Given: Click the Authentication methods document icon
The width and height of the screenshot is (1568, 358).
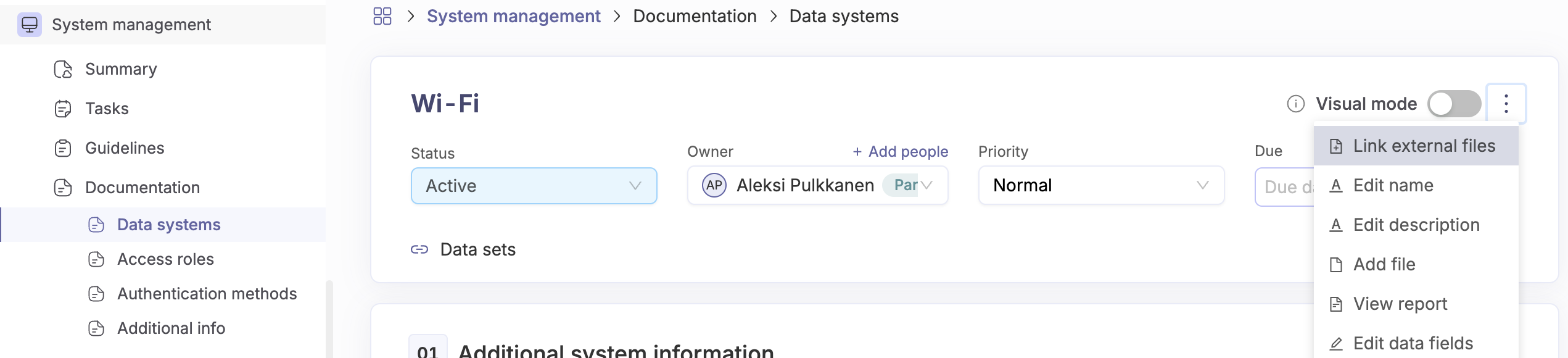Looking at the screenshot, I should click(96, 294).
